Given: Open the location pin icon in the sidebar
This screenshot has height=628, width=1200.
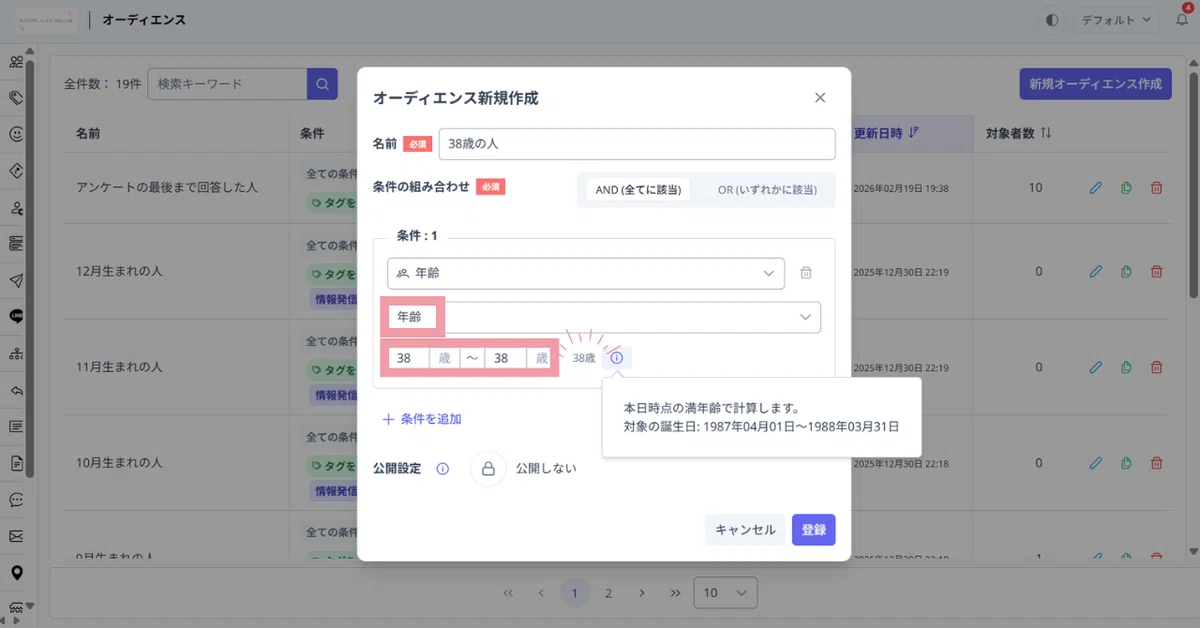Looking at the screenshot, I should [16, 573].
